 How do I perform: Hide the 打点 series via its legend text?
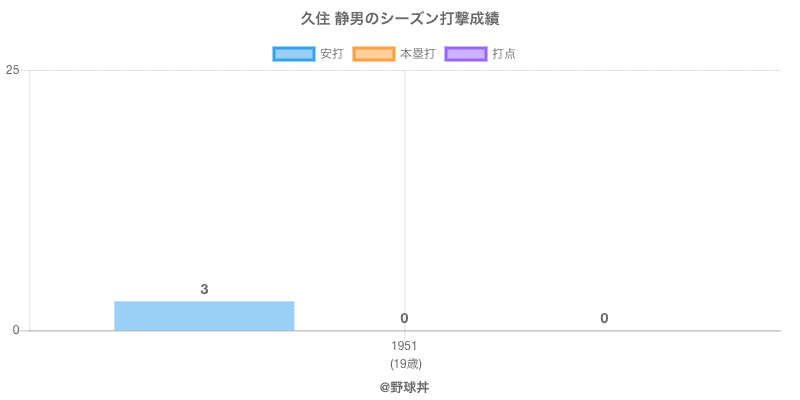coord(504,54)
